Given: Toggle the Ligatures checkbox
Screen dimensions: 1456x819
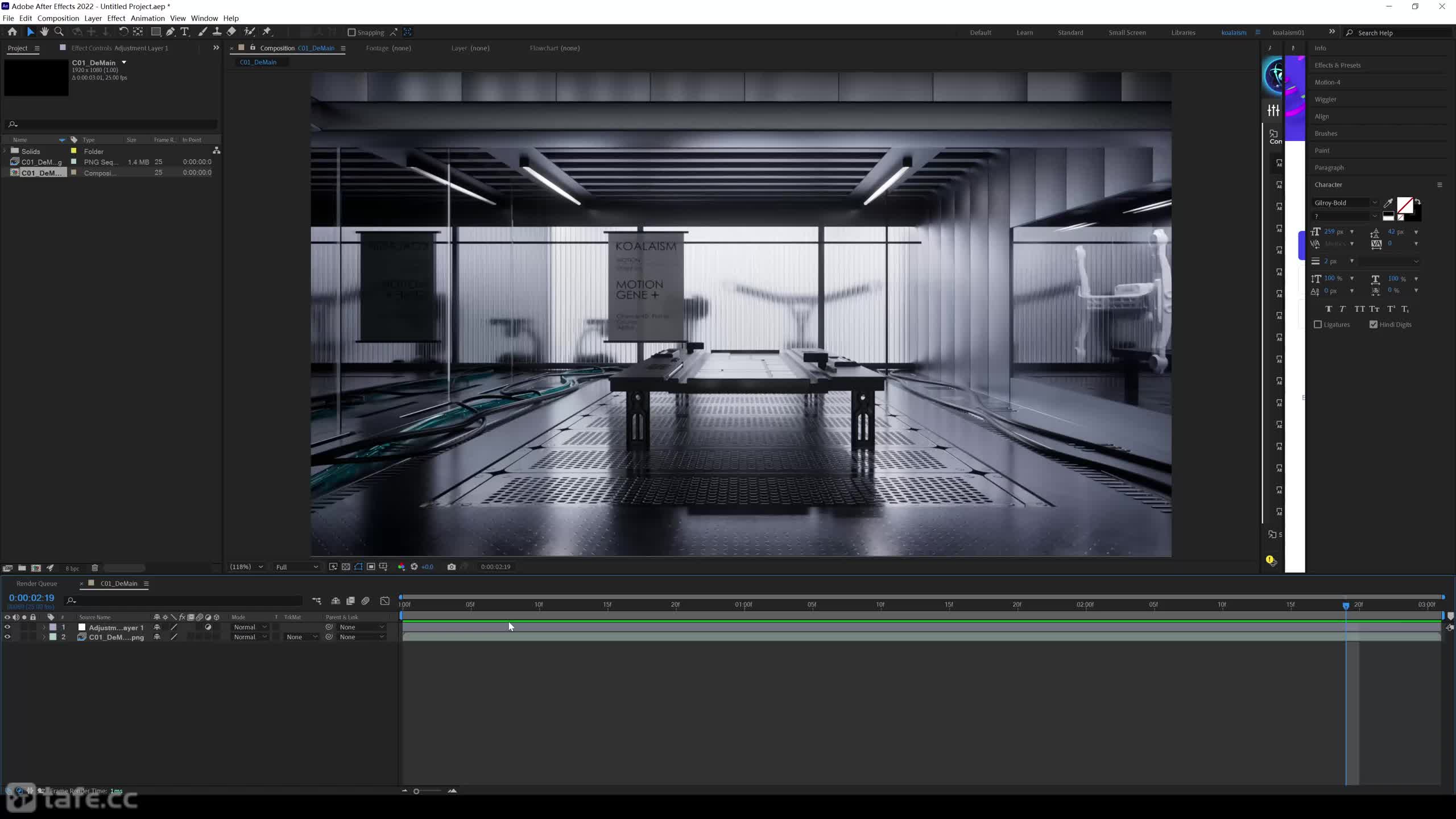Looking at the screenshot, I should tap(1318, 324).
